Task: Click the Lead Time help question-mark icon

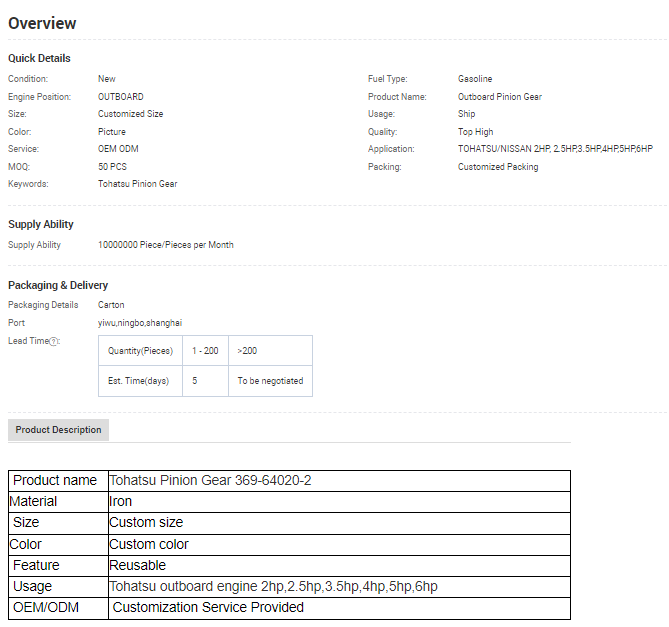Action: 55,342
